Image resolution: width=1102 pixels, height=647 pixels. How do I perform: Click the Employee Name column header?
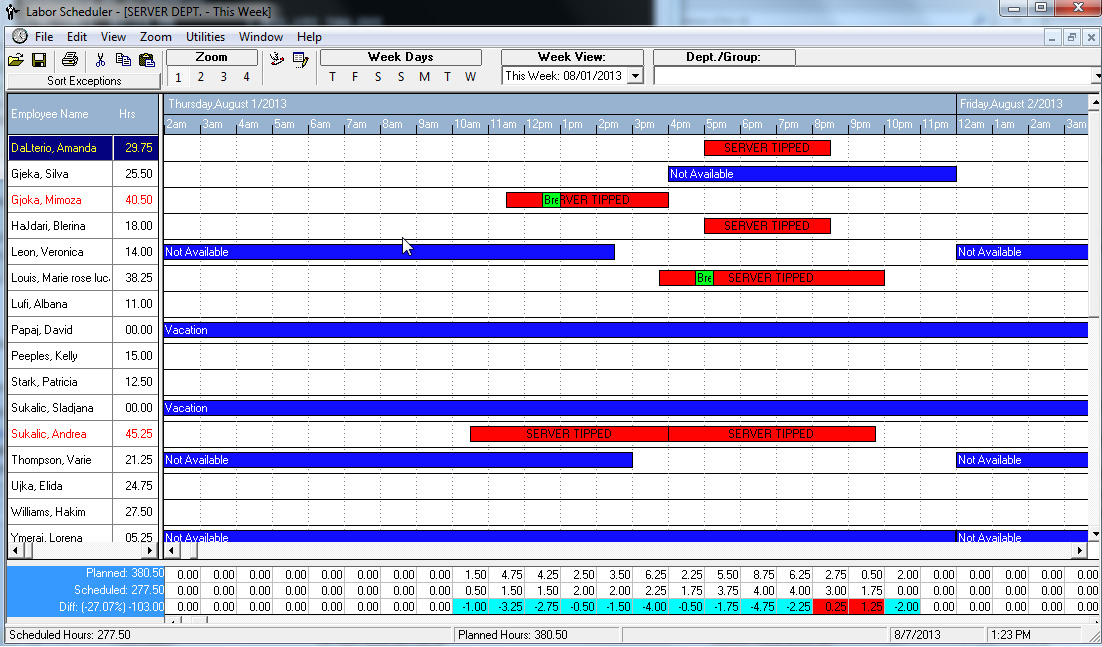50,114
